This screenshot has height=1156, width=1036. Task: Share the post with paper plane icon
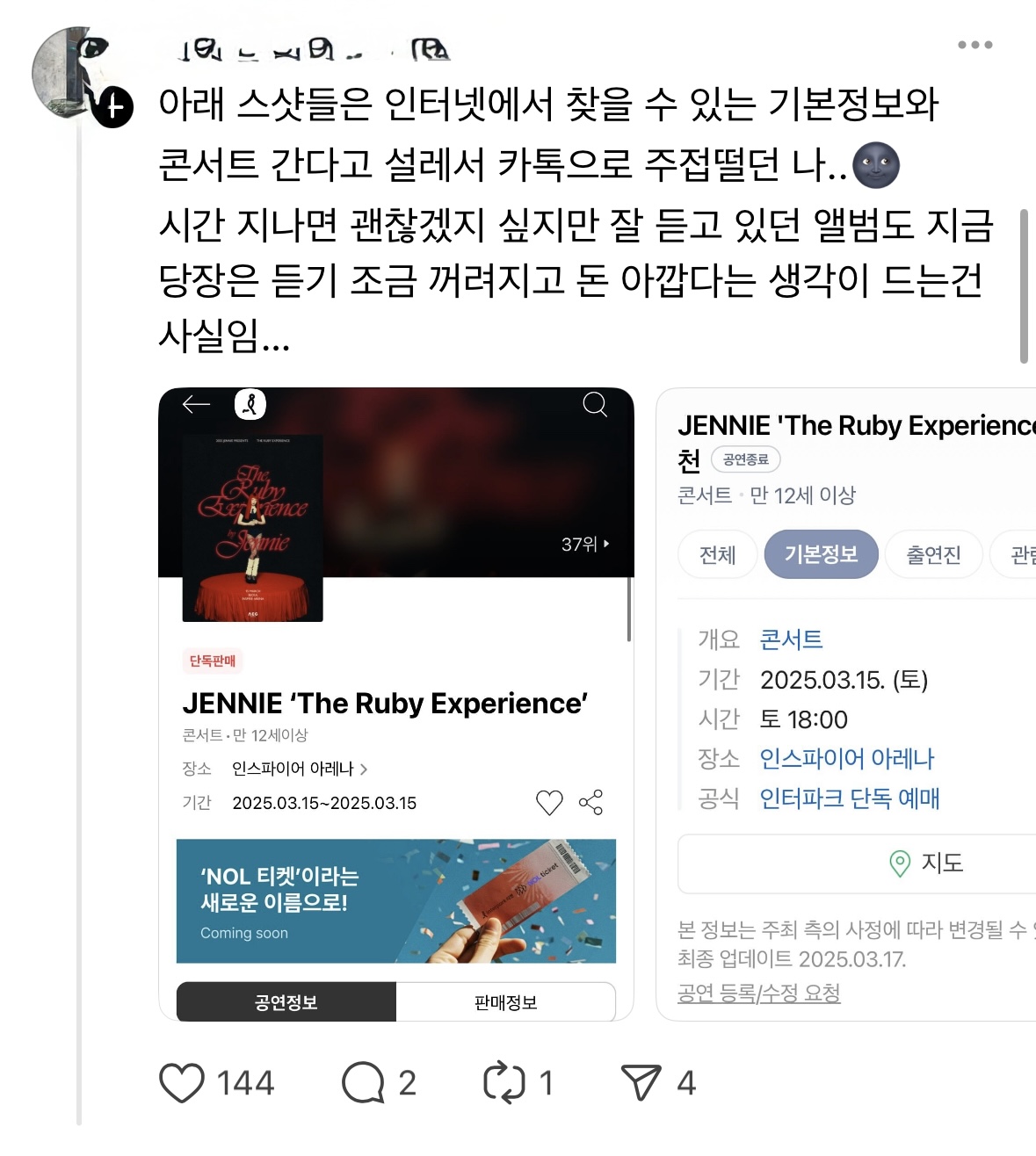pyautogui.click(x=641, y=1083)
